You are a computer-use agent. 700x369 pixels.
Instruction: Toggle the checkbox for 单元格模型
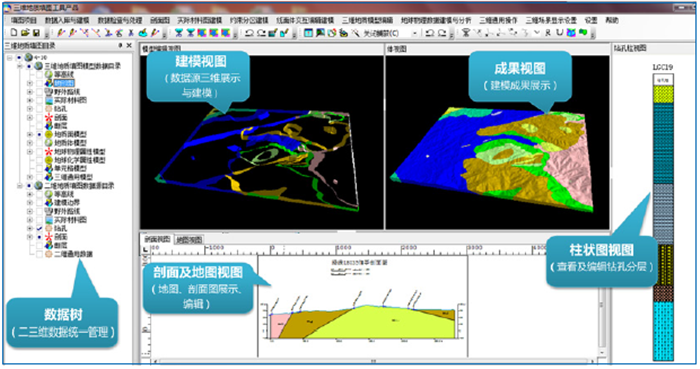[x=39, y=169]
